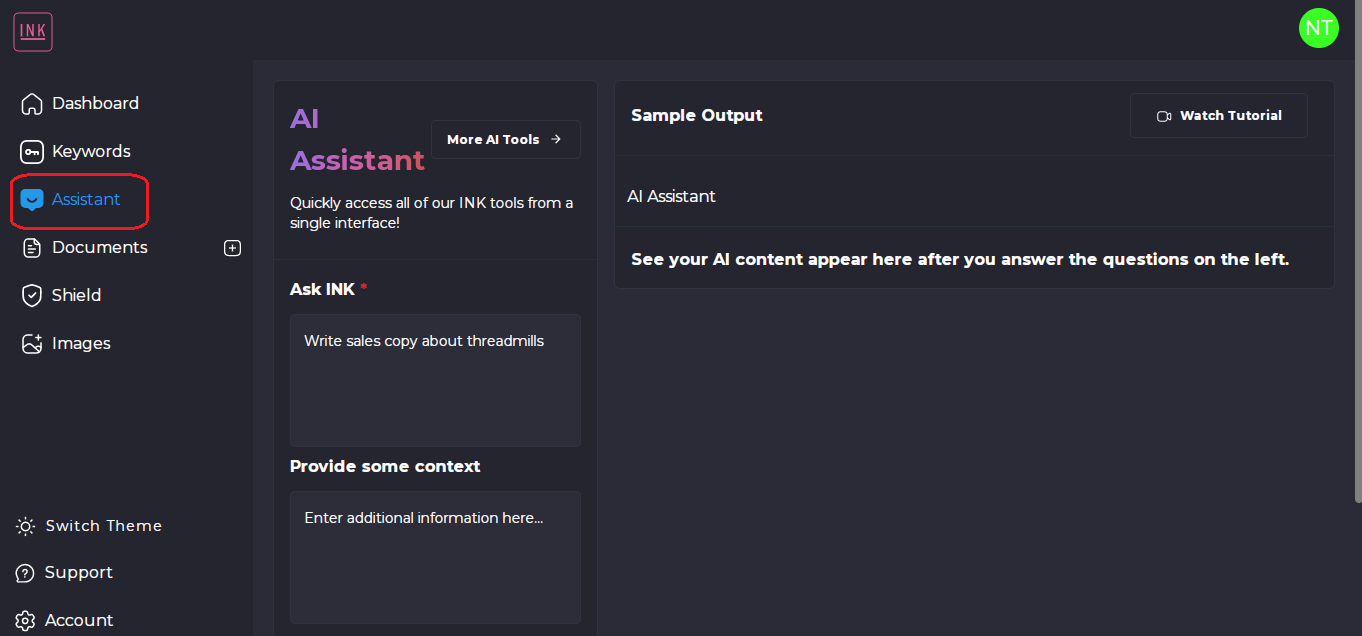Screen dimensions: 1362x636
Task: Click the AI Assistant gradient title
Action: 357,140
